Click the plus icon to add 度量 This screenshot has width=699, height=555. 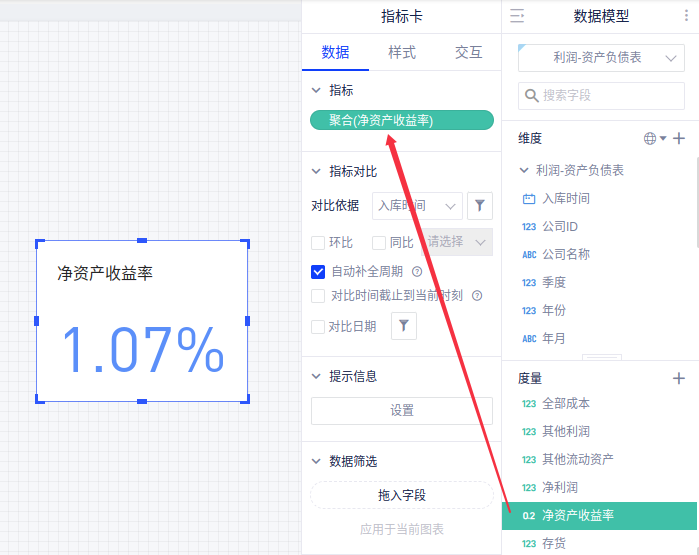[679, 378]
